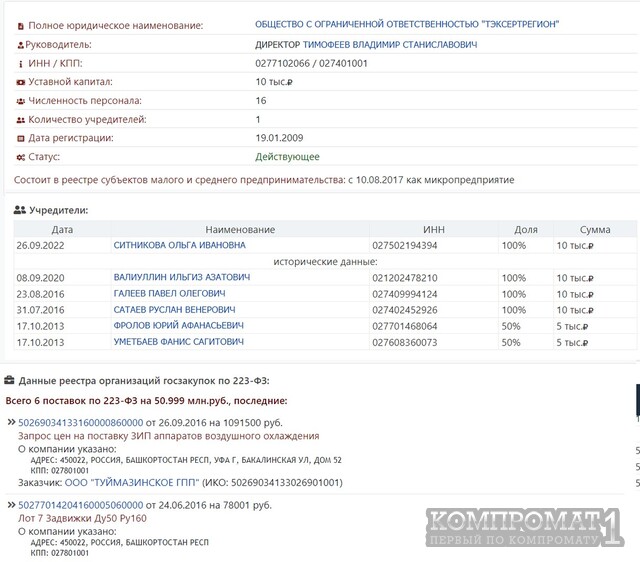Screen dimensions: 640x562
Task: Open customer ООО ТУЙМАЗИНСКОЕ ГПП link
Action: pos(132,483)
